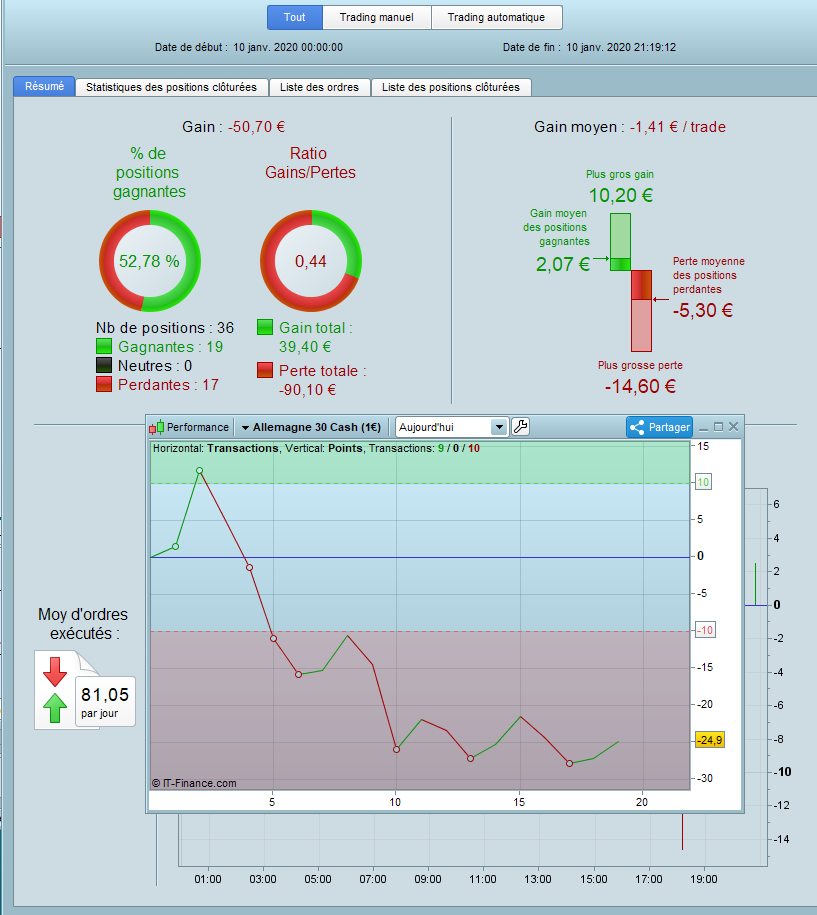
Task: Click the red Perte totale swatch
Action: pyautogui.click(x=265, y=370)
